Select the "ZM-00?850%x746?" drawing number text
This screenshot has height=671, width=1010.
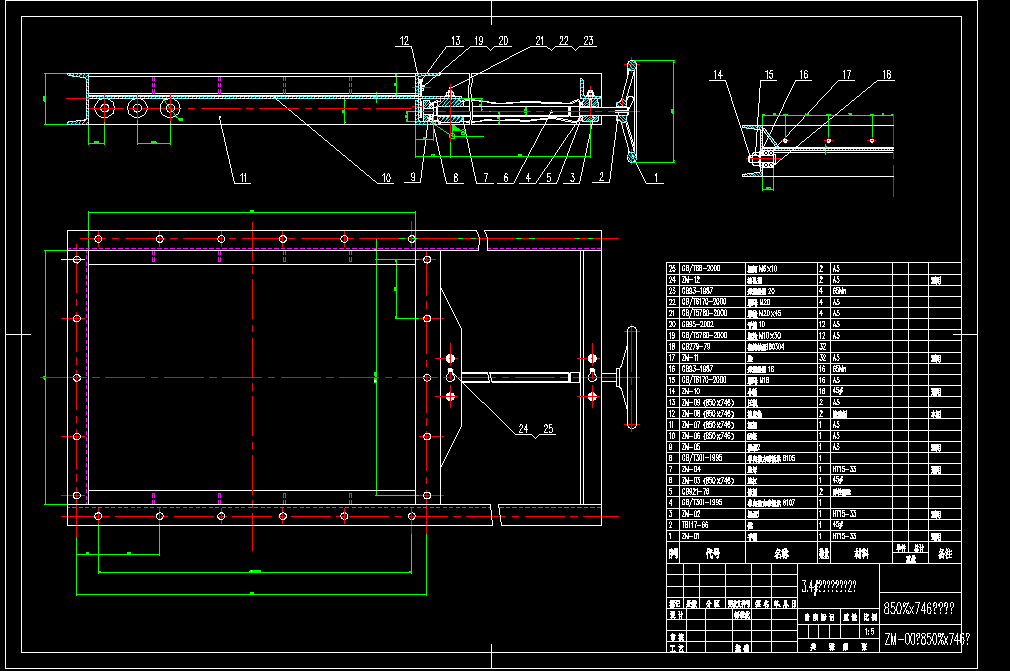926,639
